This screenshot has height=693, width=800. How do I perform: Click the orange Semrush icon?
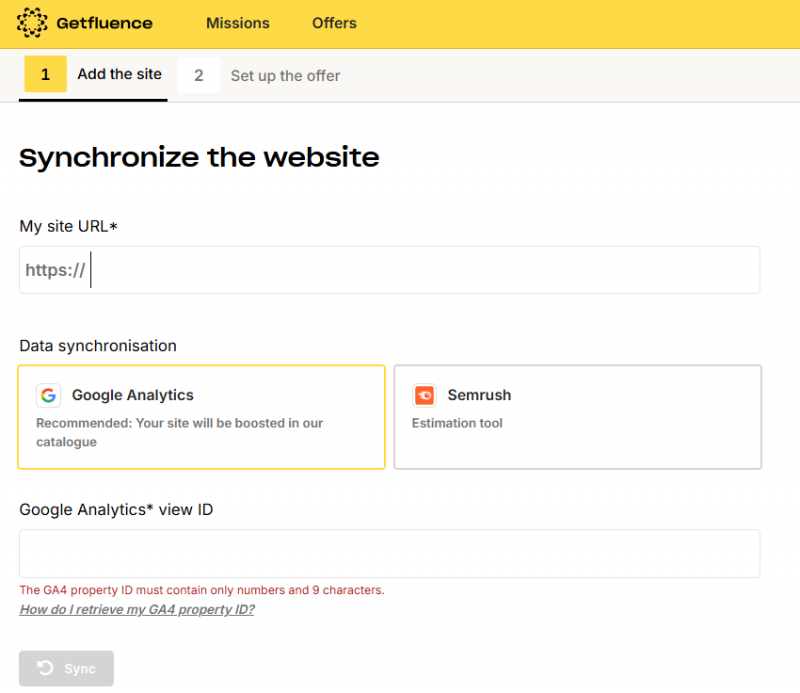[425, 395]
